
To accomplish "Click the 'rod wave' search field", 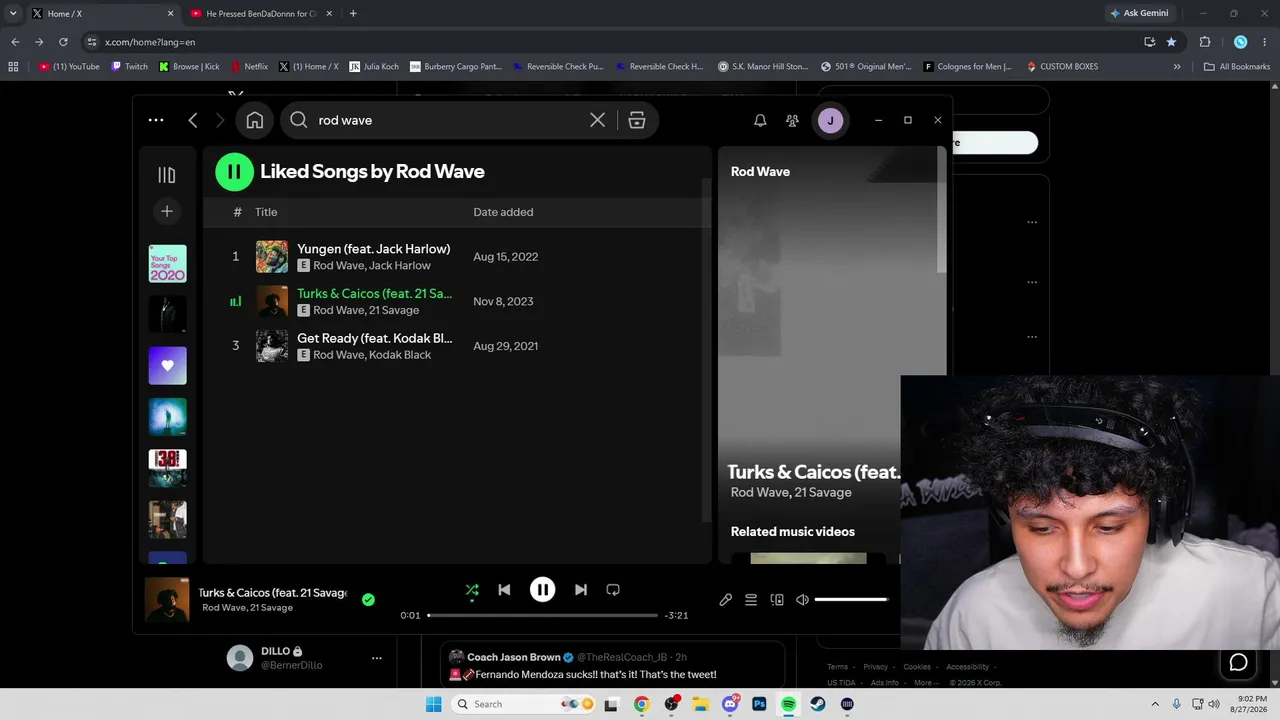I will pyautogui.click(x=450, y=120).
